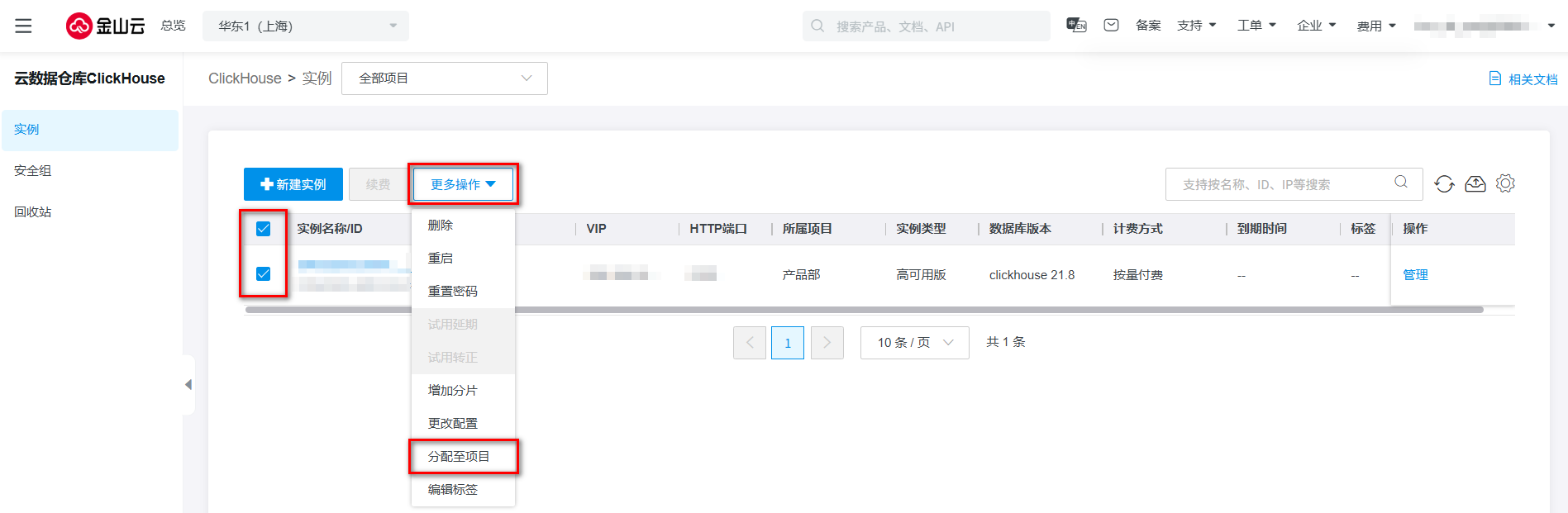
Task: Toggle the select-all header checkbox
Action: [264, 229]
